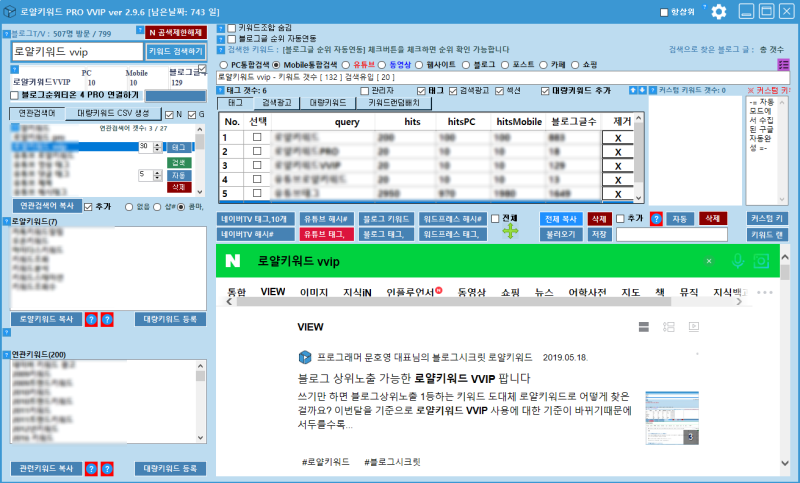800x483 pixels.
Task: Click 연관검색어 복사 button
Action: [47, 206]
